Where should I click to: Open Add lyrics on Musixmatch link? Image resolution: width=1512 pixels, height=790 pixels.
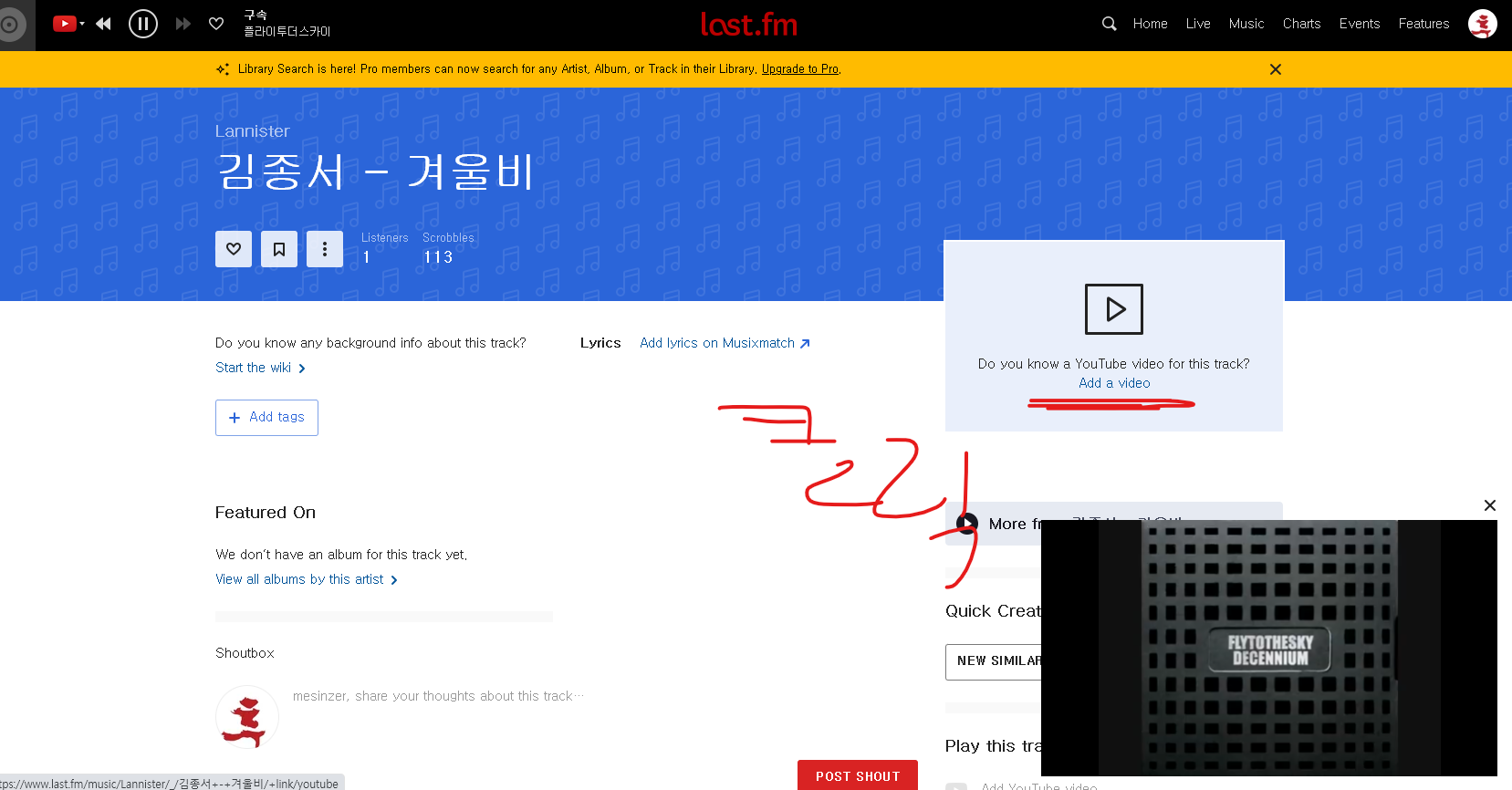(x=725, y=343)
